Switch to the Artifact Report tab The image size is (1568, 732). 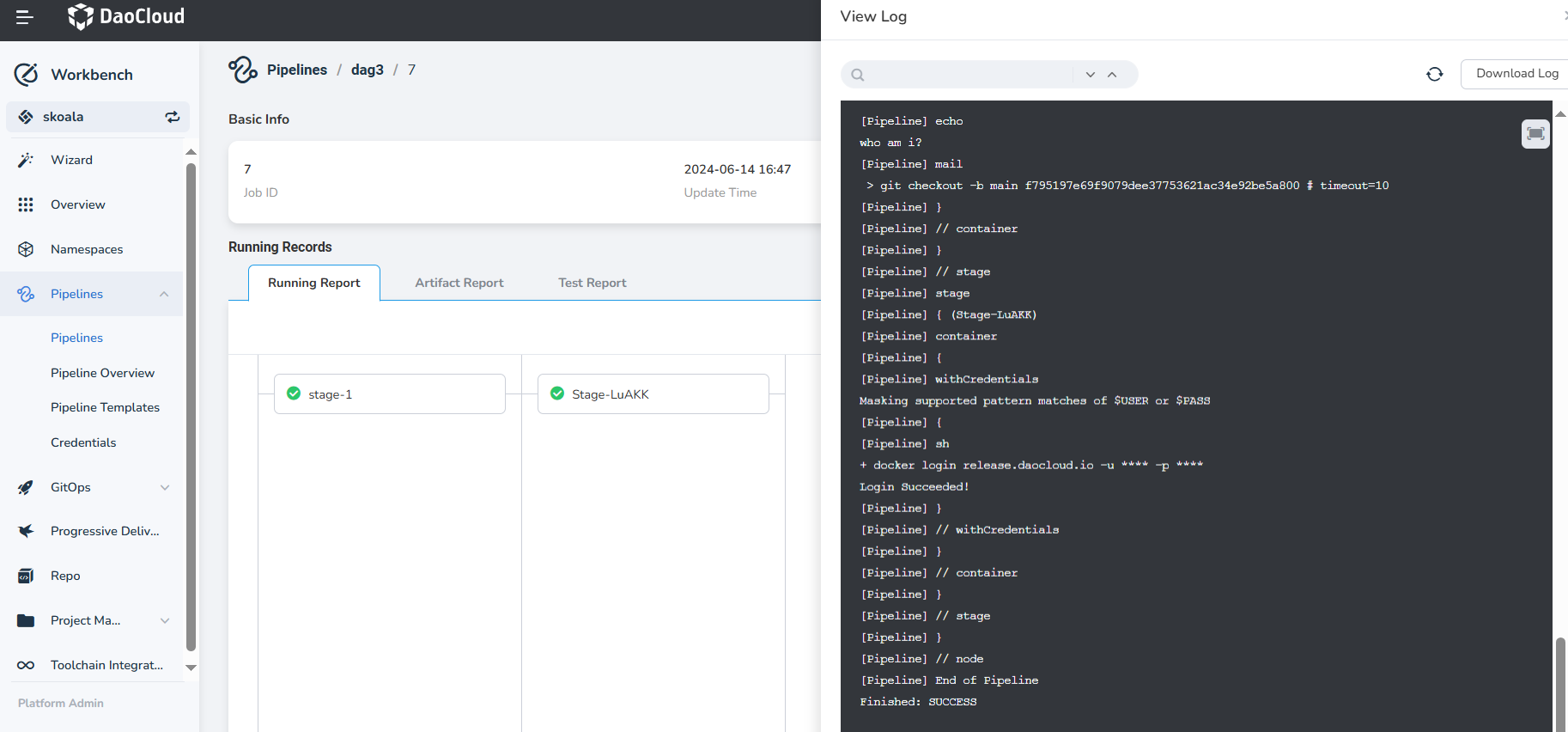(459, 283)
